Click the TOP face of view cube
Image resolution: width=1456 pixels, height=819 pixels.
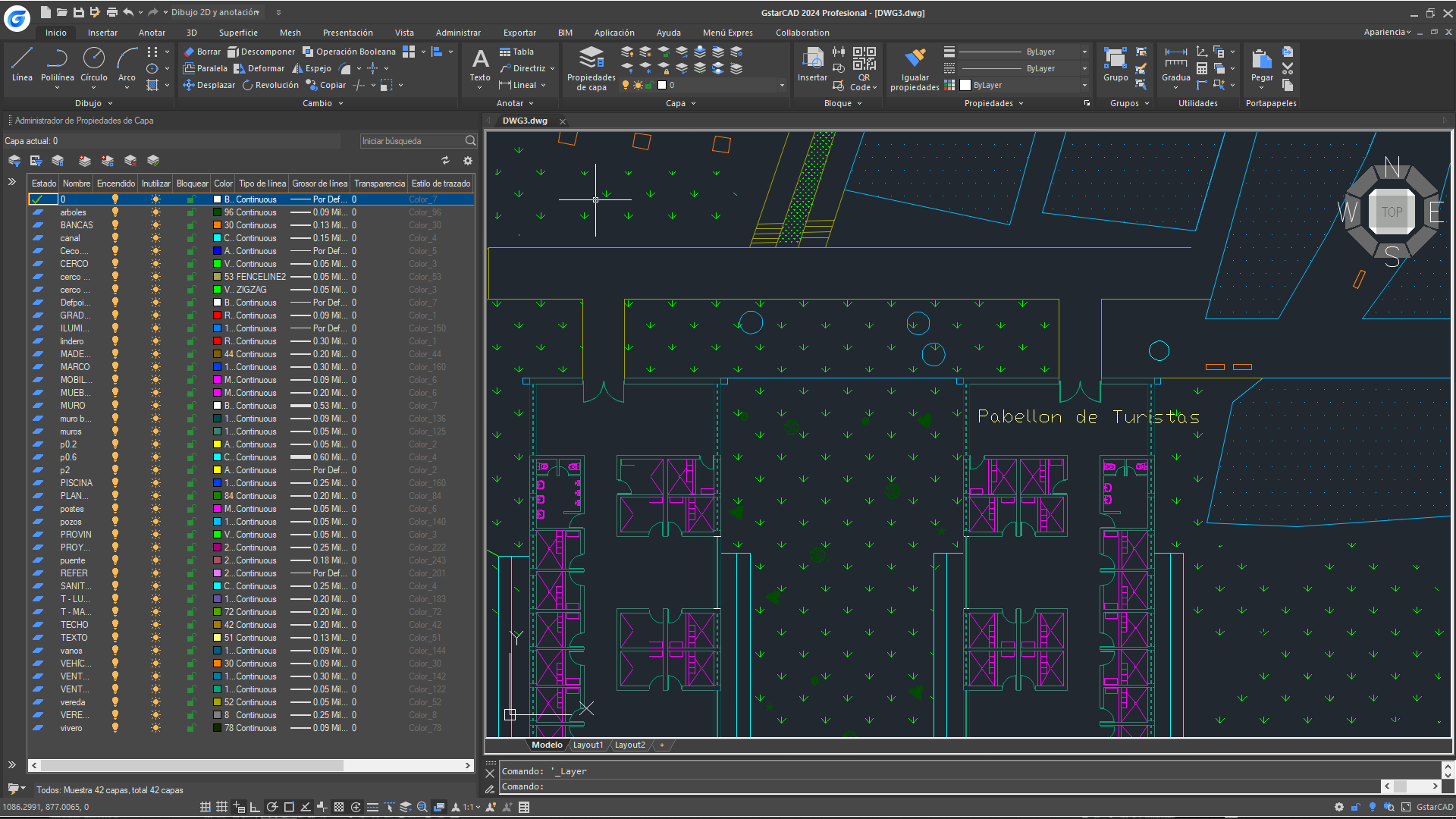1392,212
